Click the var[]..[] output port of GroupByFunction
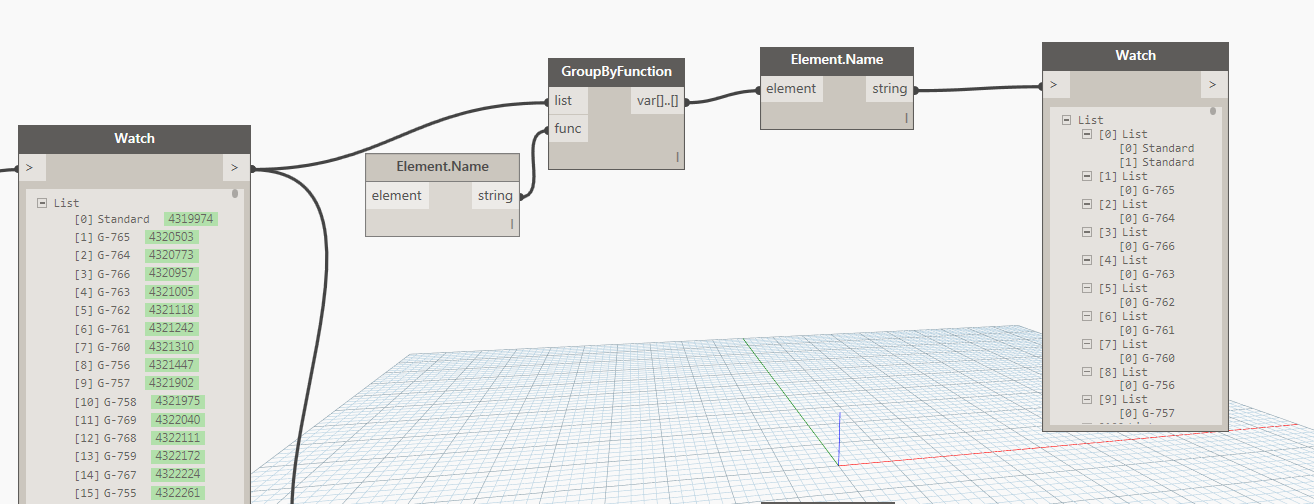 pos(657,100)
